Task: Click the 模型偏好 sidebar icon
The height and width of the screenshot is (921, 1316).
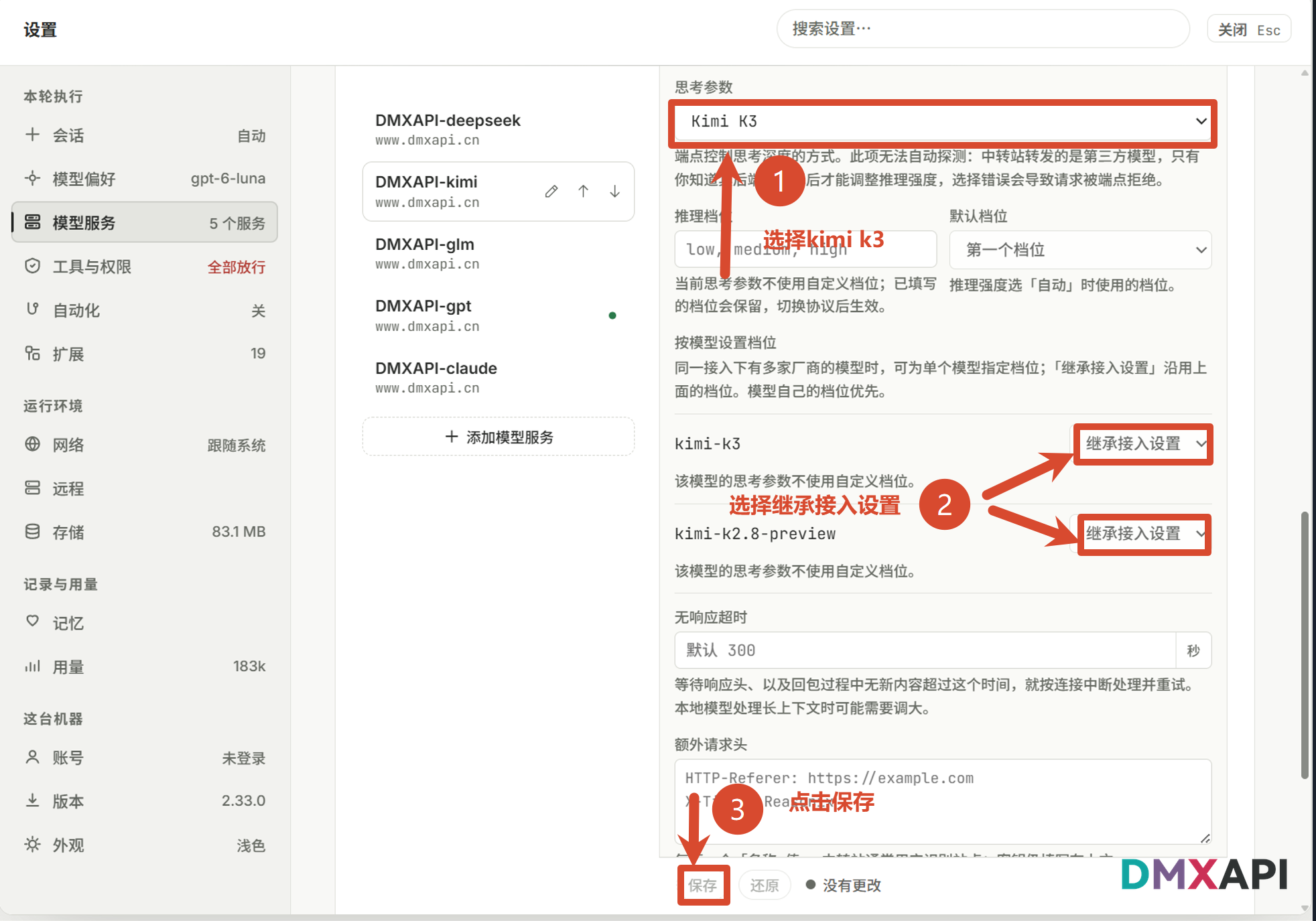Action: 32,178
